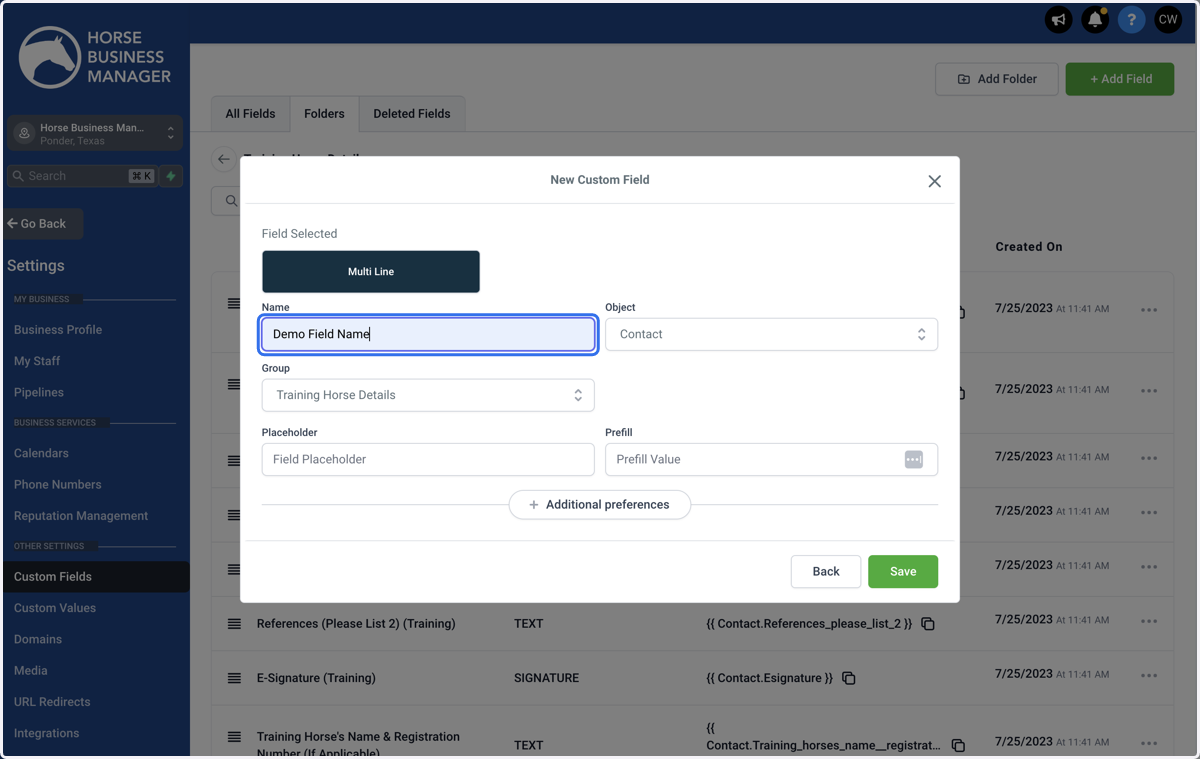Close the New Custom Field dialog
The width and height of the screenshot is (1200, 759).
[x=934, y=181]
